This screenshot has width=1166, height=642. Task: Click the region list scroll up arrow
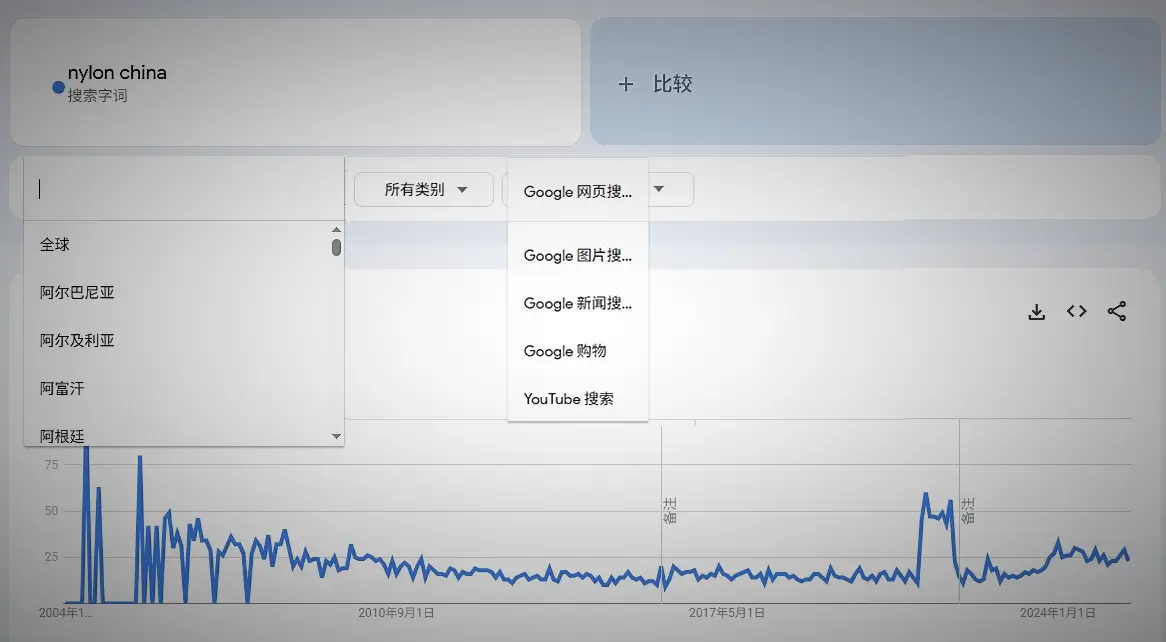pos(336,229)
